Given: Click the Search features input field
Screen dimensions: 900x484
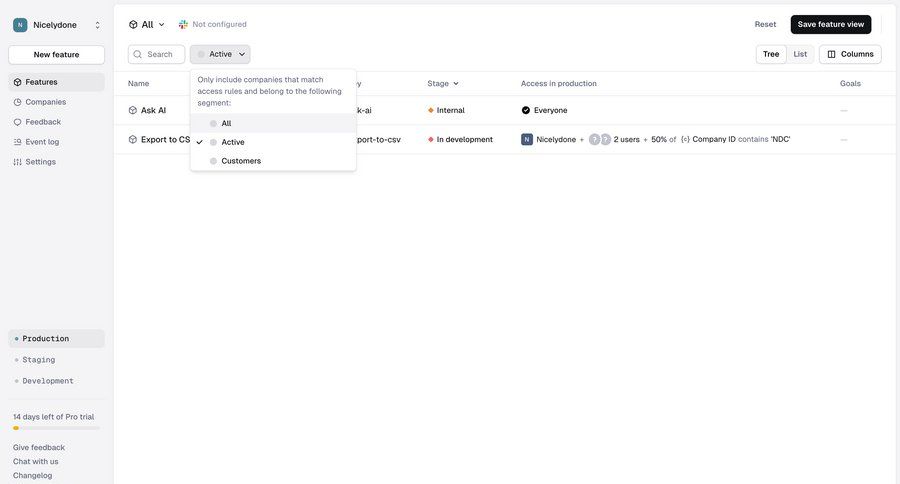Looking at the screenshot, I should click(x=156, y=54).
